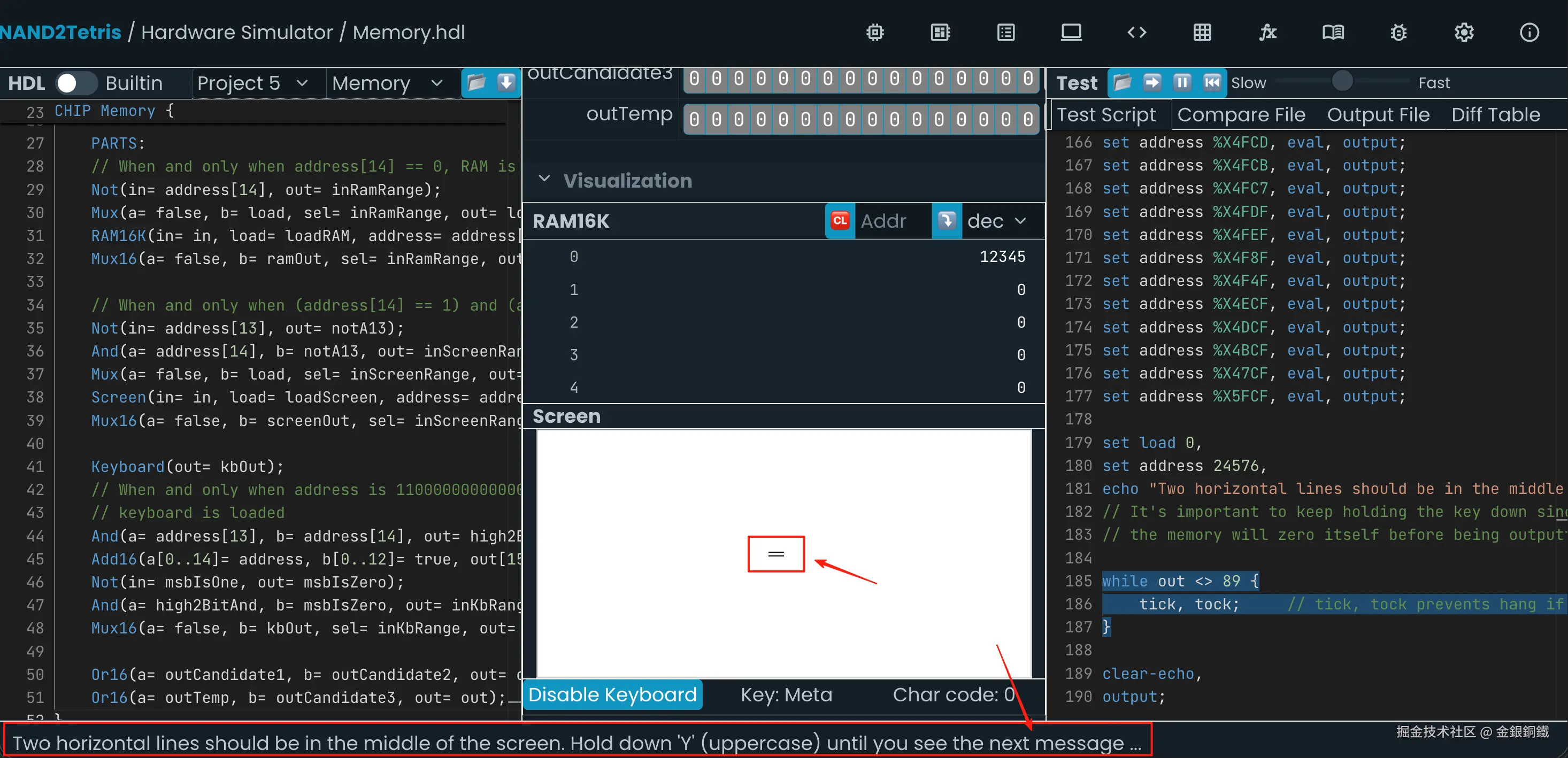
Task: Pause the running test script
Action: [1181, 82]
